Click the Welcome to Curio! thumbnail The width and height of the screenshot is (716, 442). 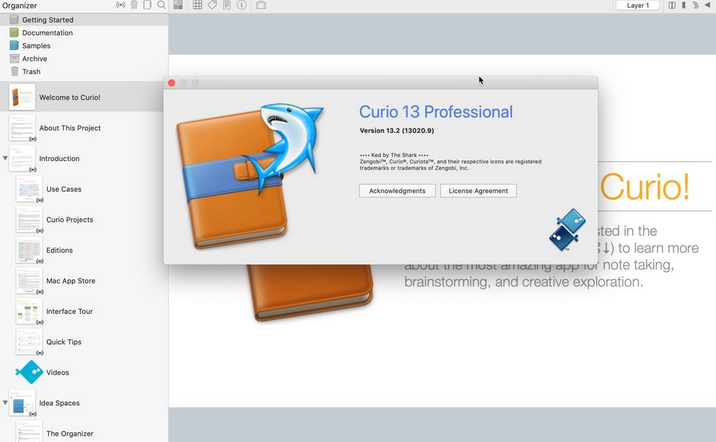pyautogui.click(x=21, y=97)
